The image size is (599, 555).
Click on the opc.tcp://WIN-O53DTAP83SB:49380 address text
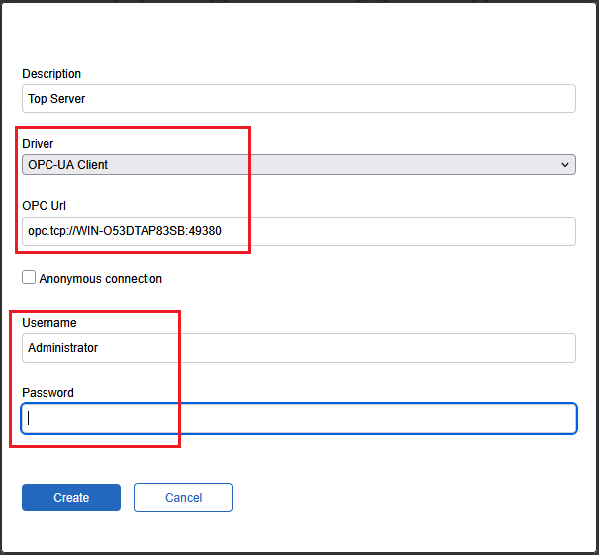click(x=125, y=231)
